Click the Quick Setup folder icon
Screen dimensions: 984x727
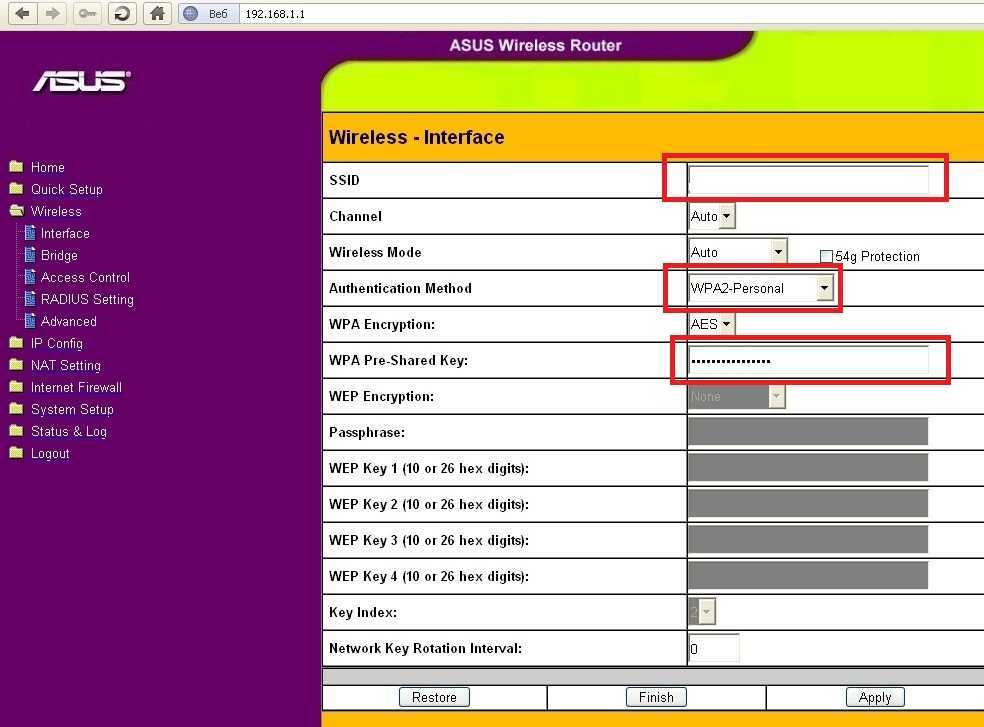pos(16,189)
